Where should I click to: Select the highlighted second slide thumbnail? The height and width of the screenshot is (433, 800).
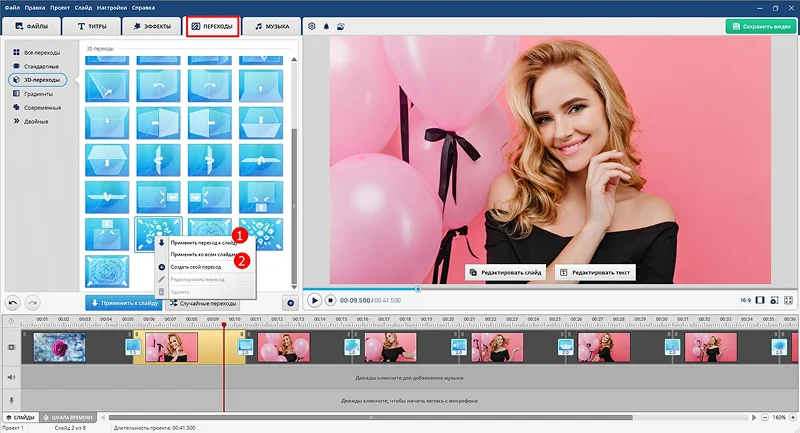(171, 347)
